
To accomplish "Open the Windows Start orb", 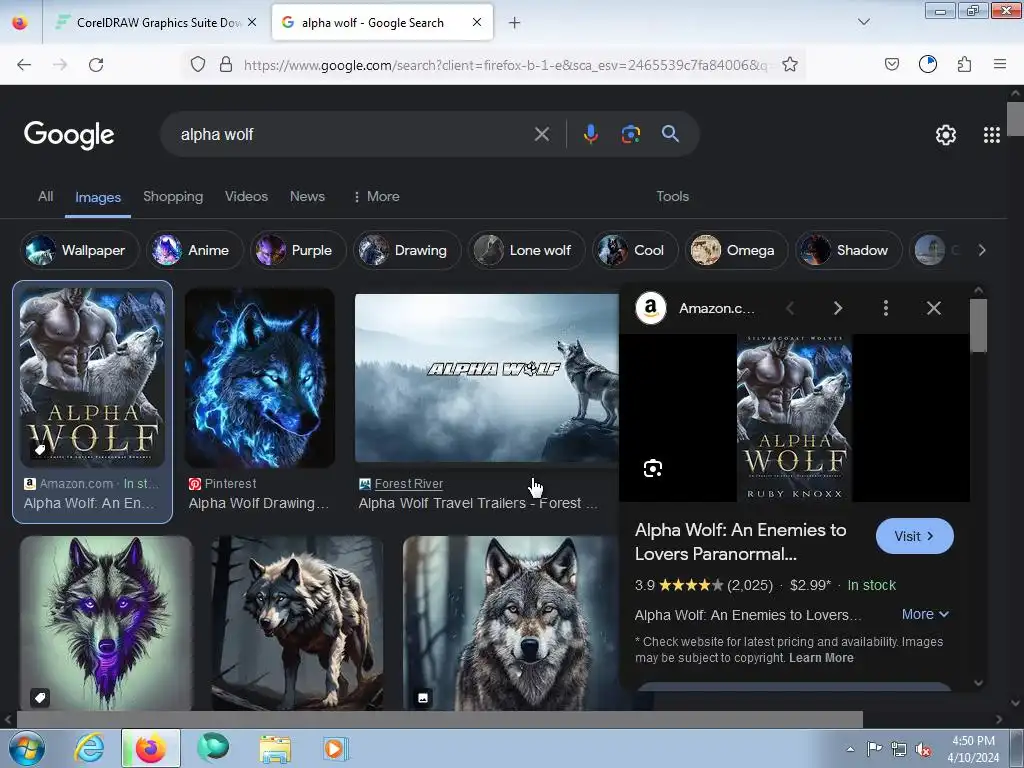I will (26, 748).
